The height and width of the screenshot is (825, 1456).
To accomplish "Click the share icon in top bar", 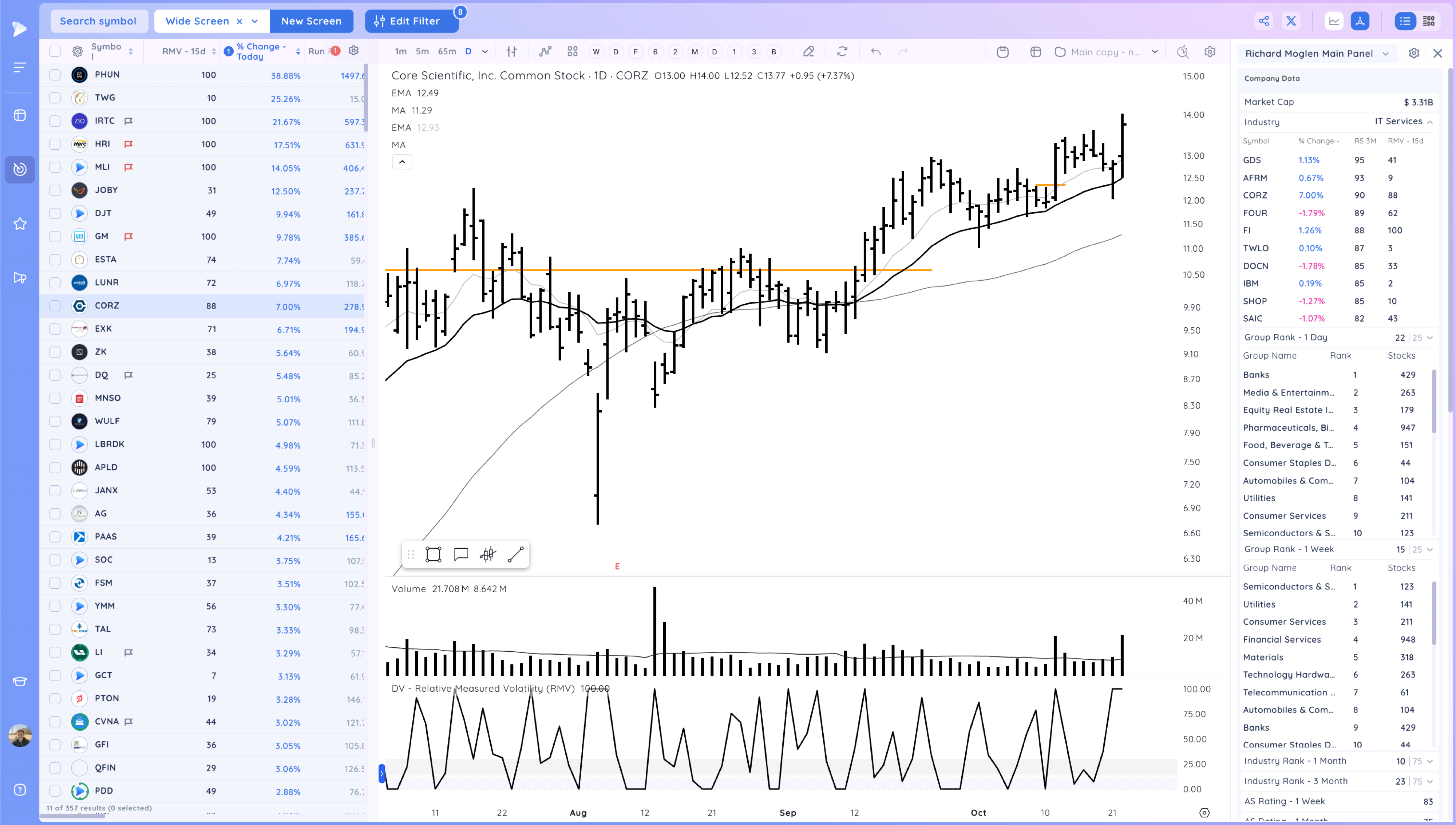I will [x=1263, y=21].
